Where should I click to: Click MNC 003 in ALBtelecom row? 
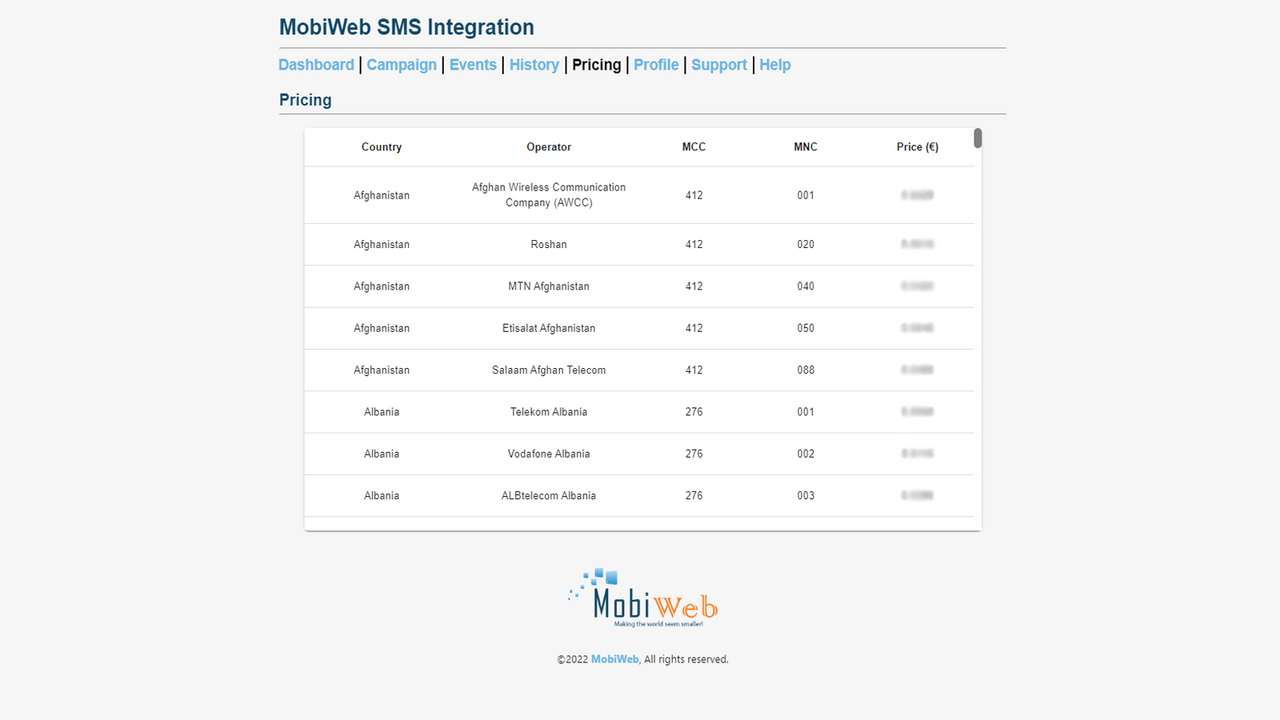click(x=806, y=497)
